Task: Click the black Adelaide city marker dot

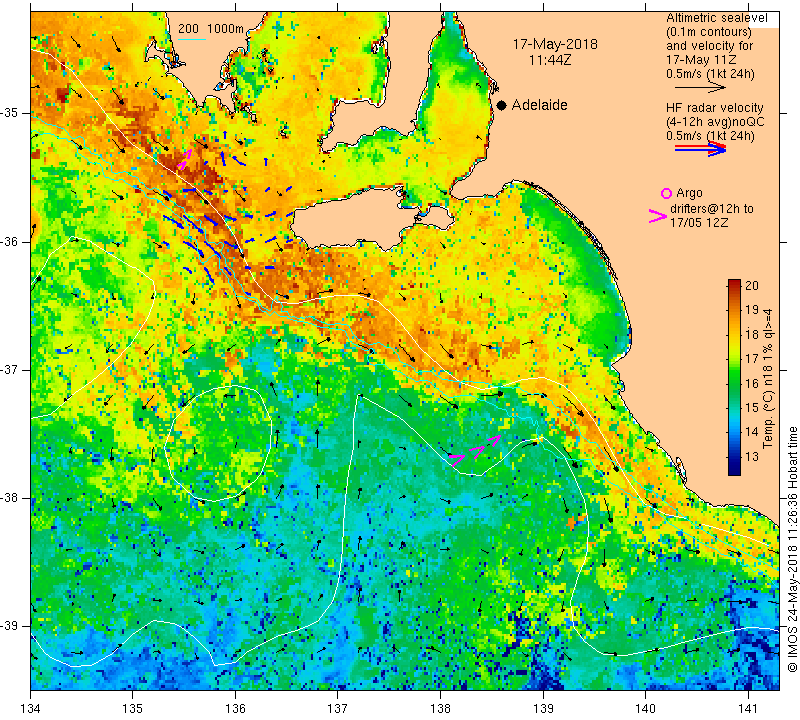Action: [502, 105]
